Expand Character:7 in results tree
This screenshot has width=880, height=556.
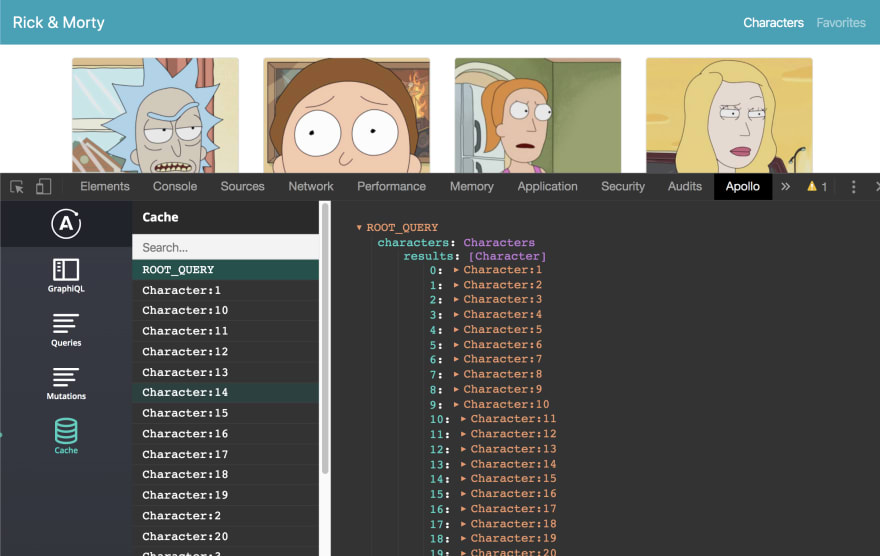tap(456, 359)
